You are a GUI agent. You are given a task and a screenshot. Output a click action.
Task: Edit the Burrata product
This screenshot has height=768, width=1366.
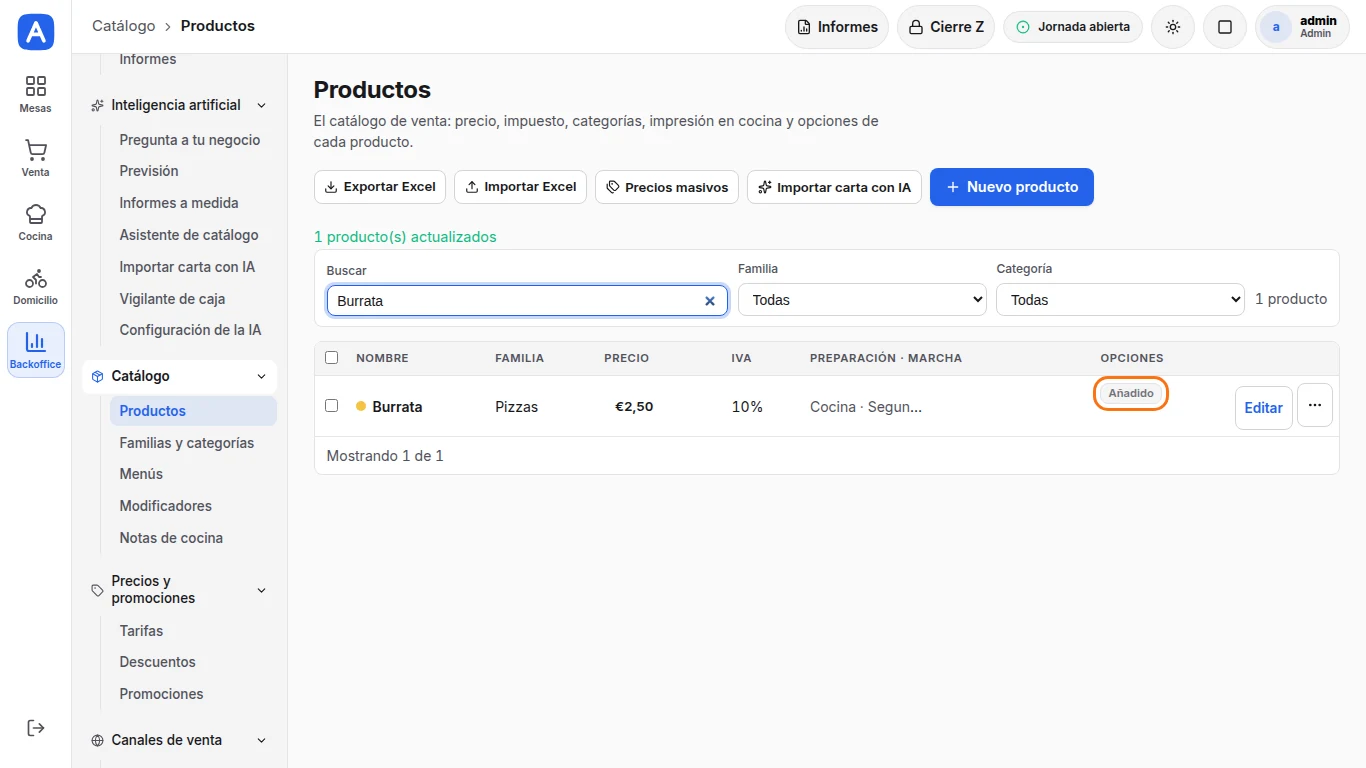click(1263, 408)
